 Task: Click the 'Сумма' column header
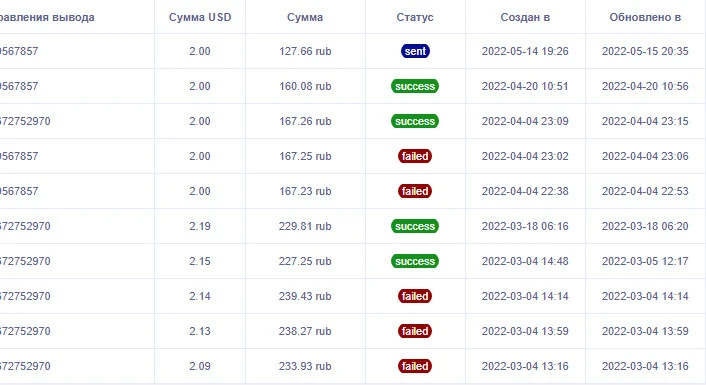[305, 17]
